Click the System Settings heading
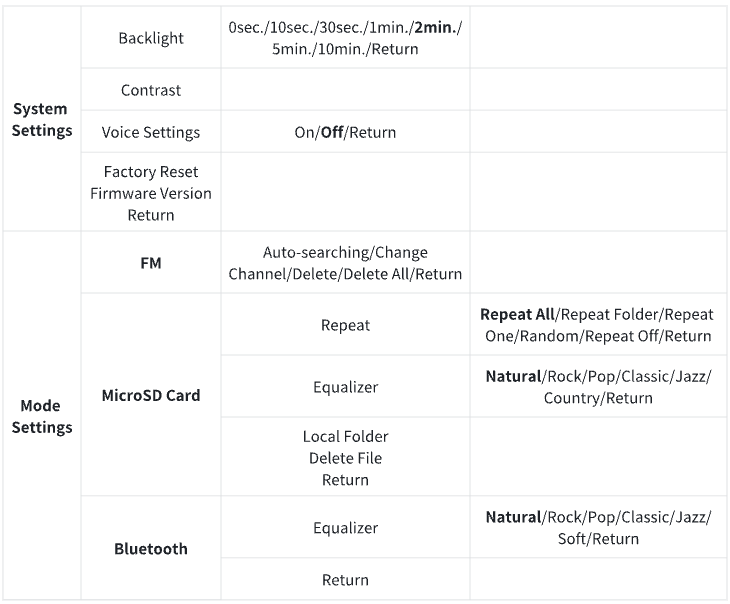The height and width of the screenshot is (604, 730). click(x=41, y=119)
